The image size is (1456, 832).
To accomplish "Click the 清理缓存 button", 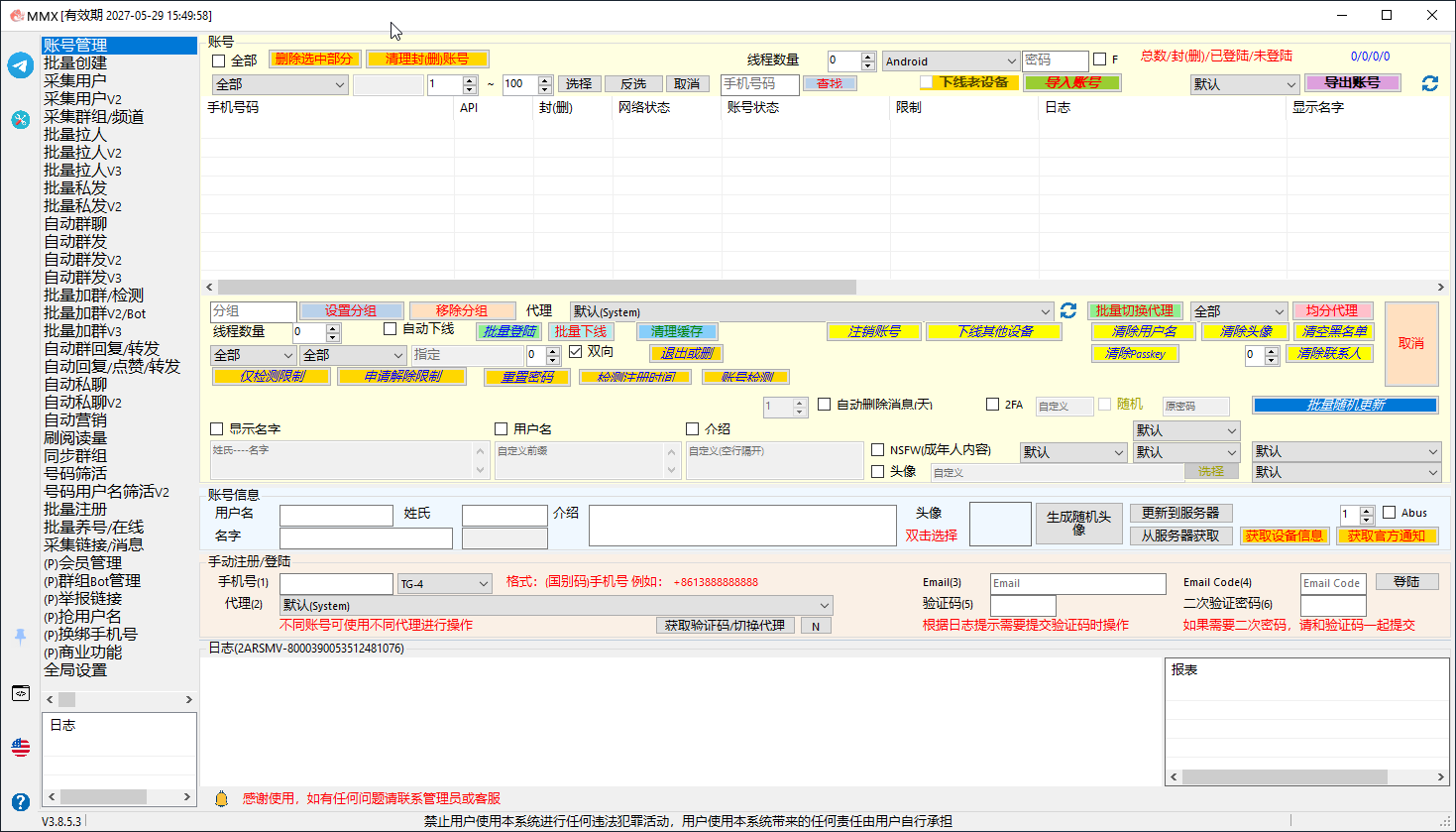I will (x=677, y=331).
